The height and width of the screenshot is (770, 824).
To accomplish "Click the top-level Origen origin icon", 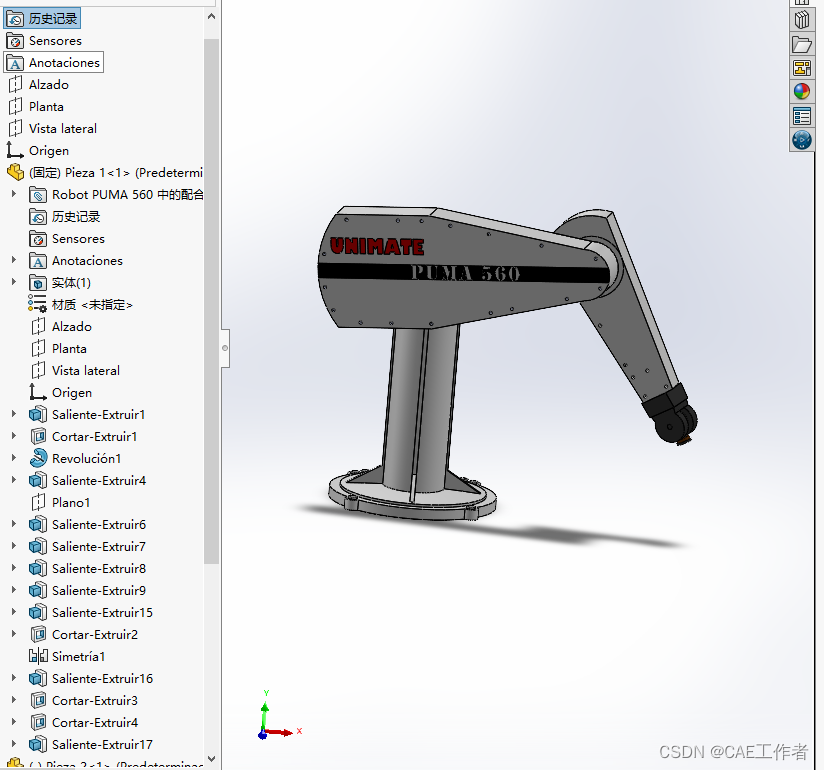I will tap(15, 151).
